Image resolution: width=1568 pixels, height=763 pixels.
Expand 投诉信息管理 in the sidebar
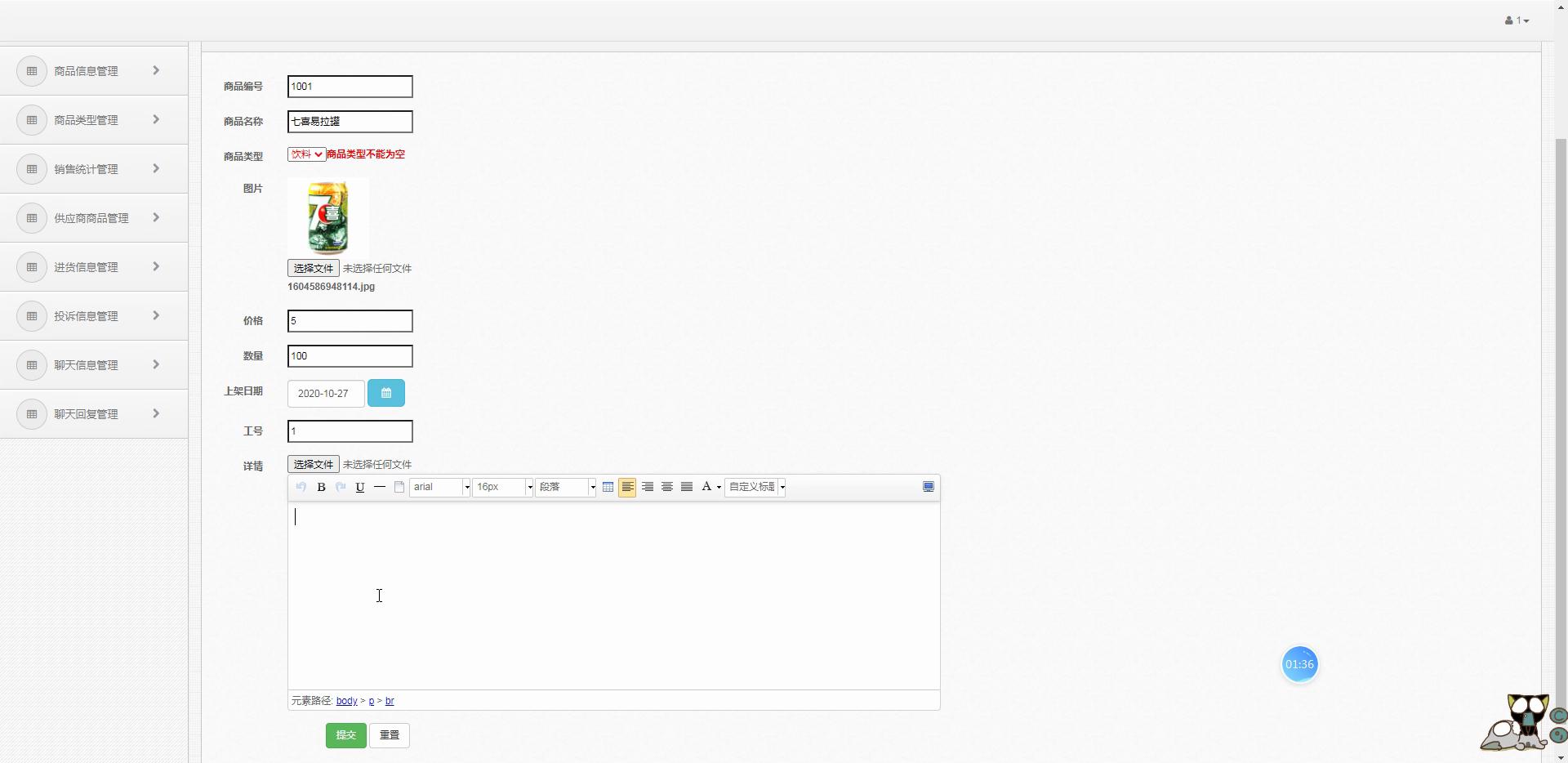(94, 316)
